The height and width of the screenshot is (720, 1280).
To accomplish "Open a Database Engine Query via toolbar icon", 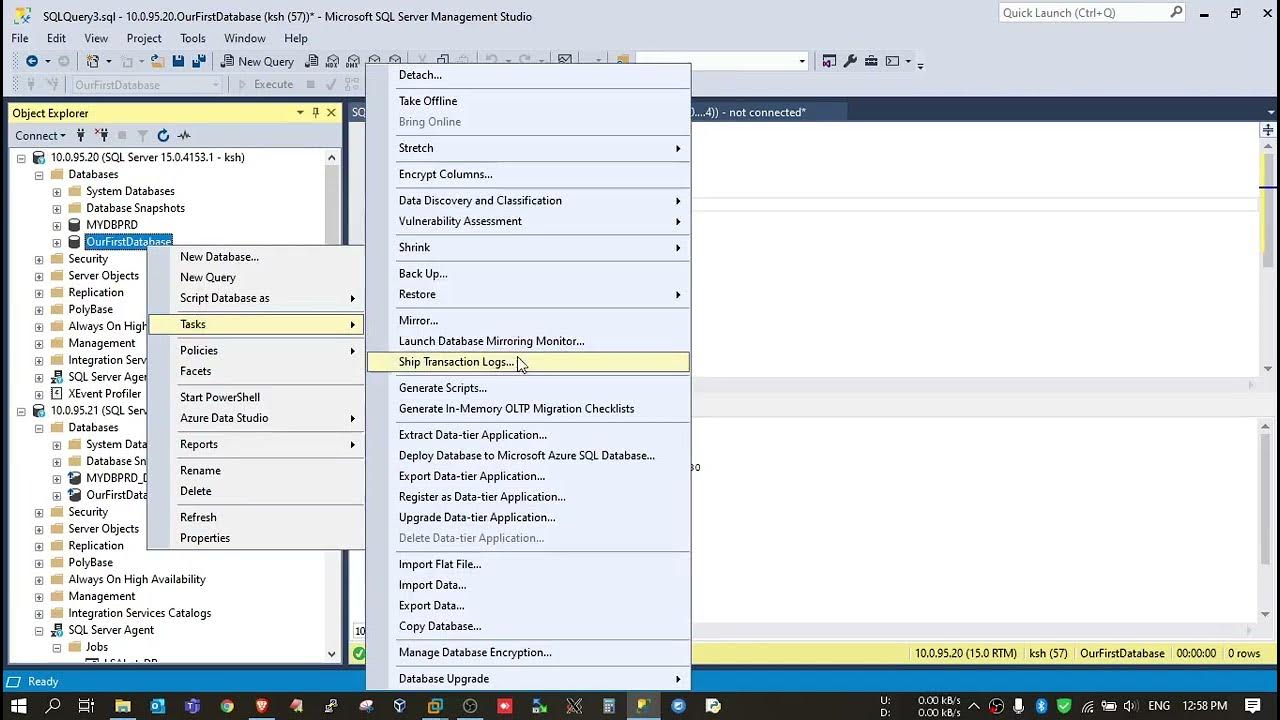I will tap(311, 61).
